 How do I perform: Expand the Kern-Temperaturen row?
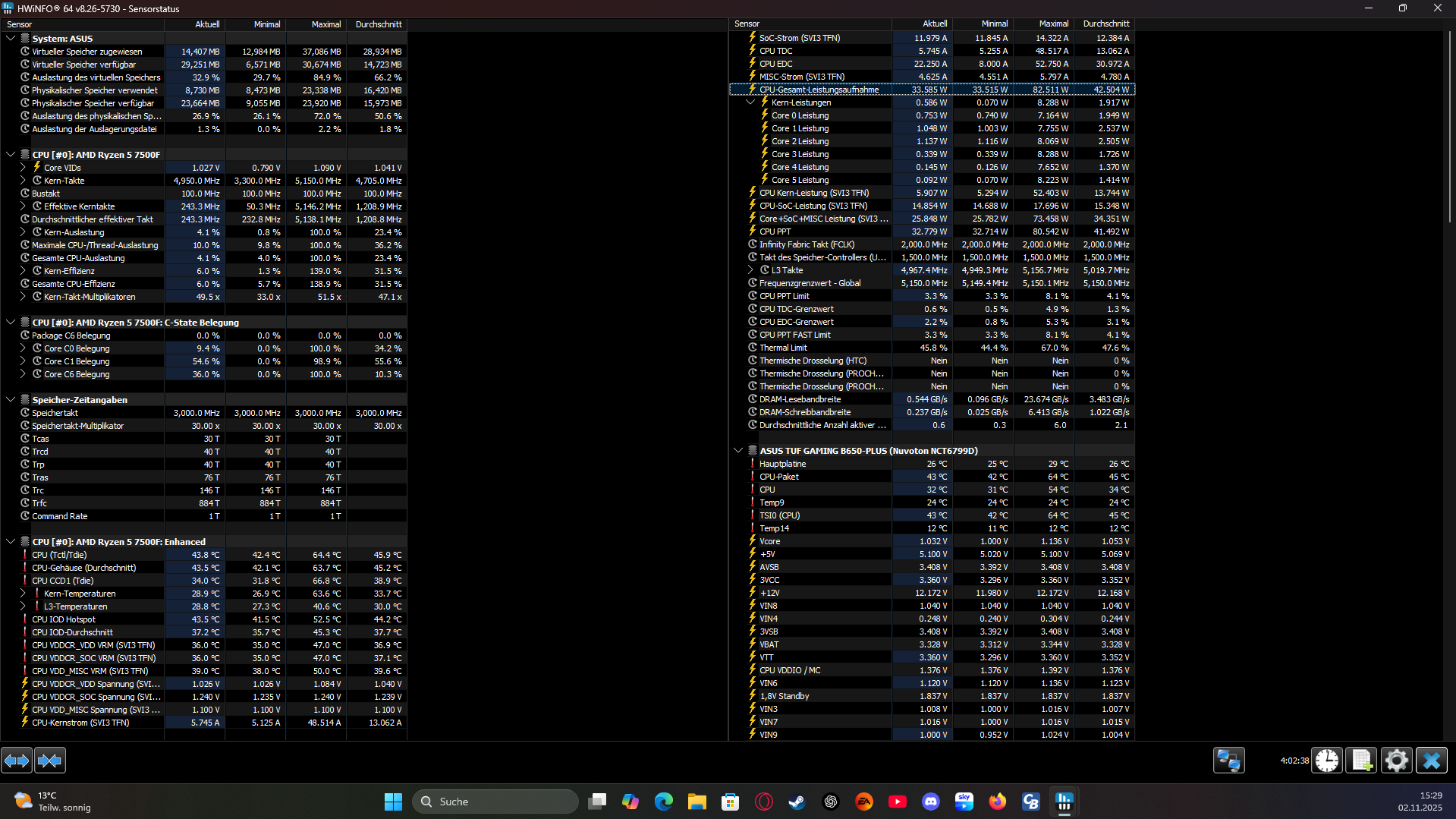click(x=23, y=594)
